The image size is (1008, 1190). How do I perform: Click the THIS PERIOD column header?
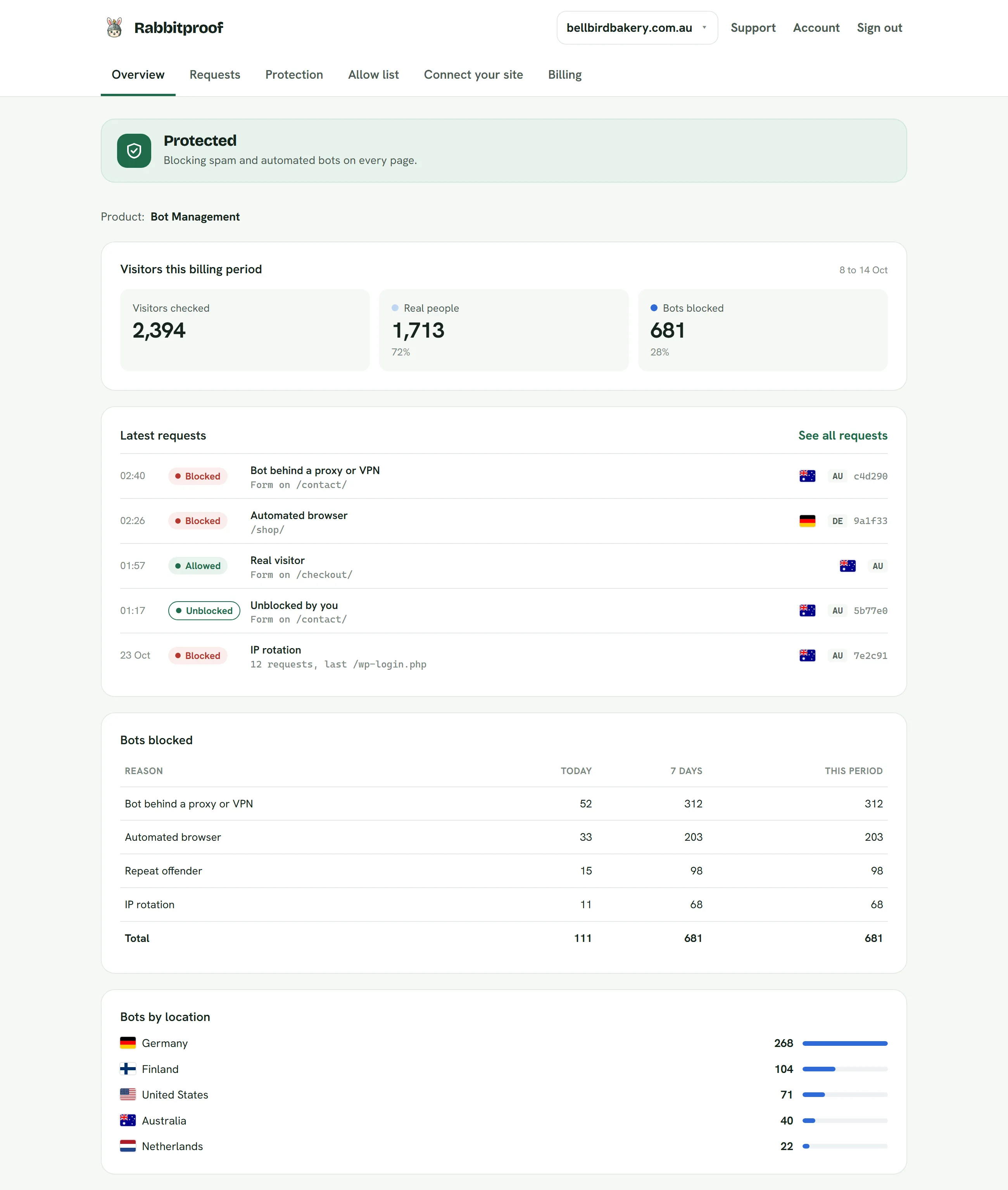pyautogui.click(x=853, y=771)
